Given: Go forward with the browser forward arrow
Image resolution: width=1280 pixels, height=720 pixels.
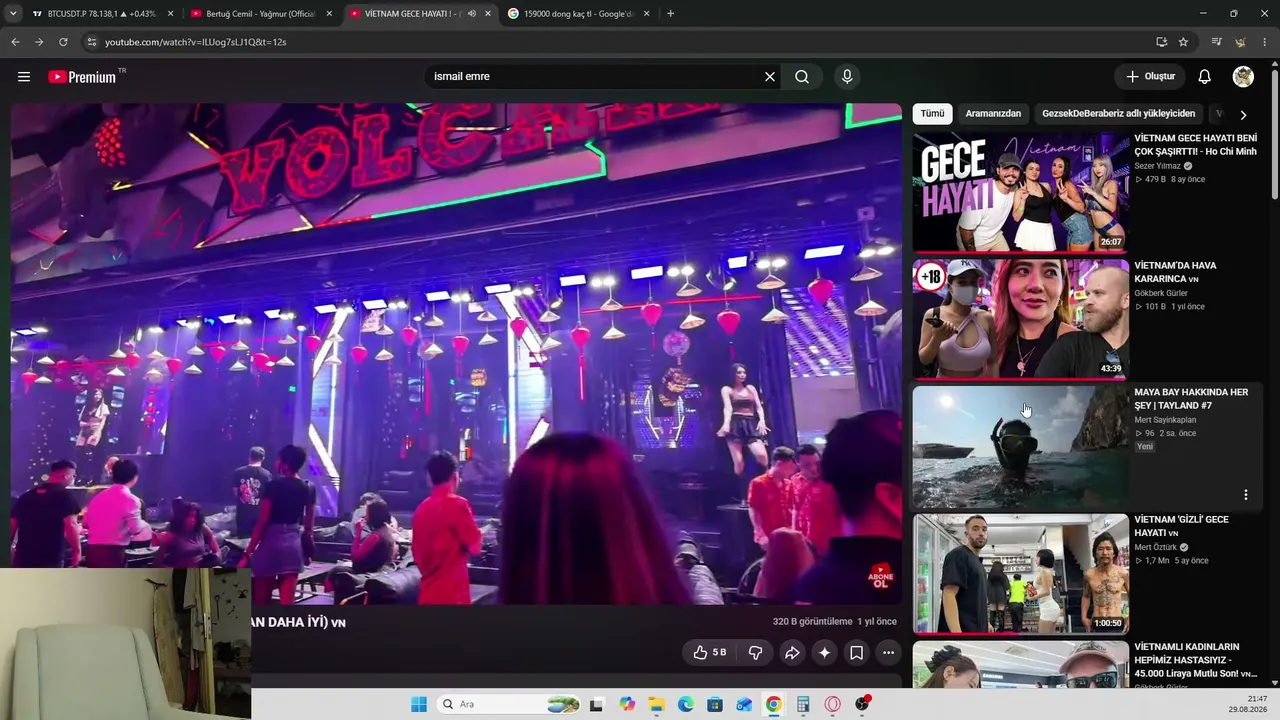Looking at the screenshot, I should click(x=39, y=42).
